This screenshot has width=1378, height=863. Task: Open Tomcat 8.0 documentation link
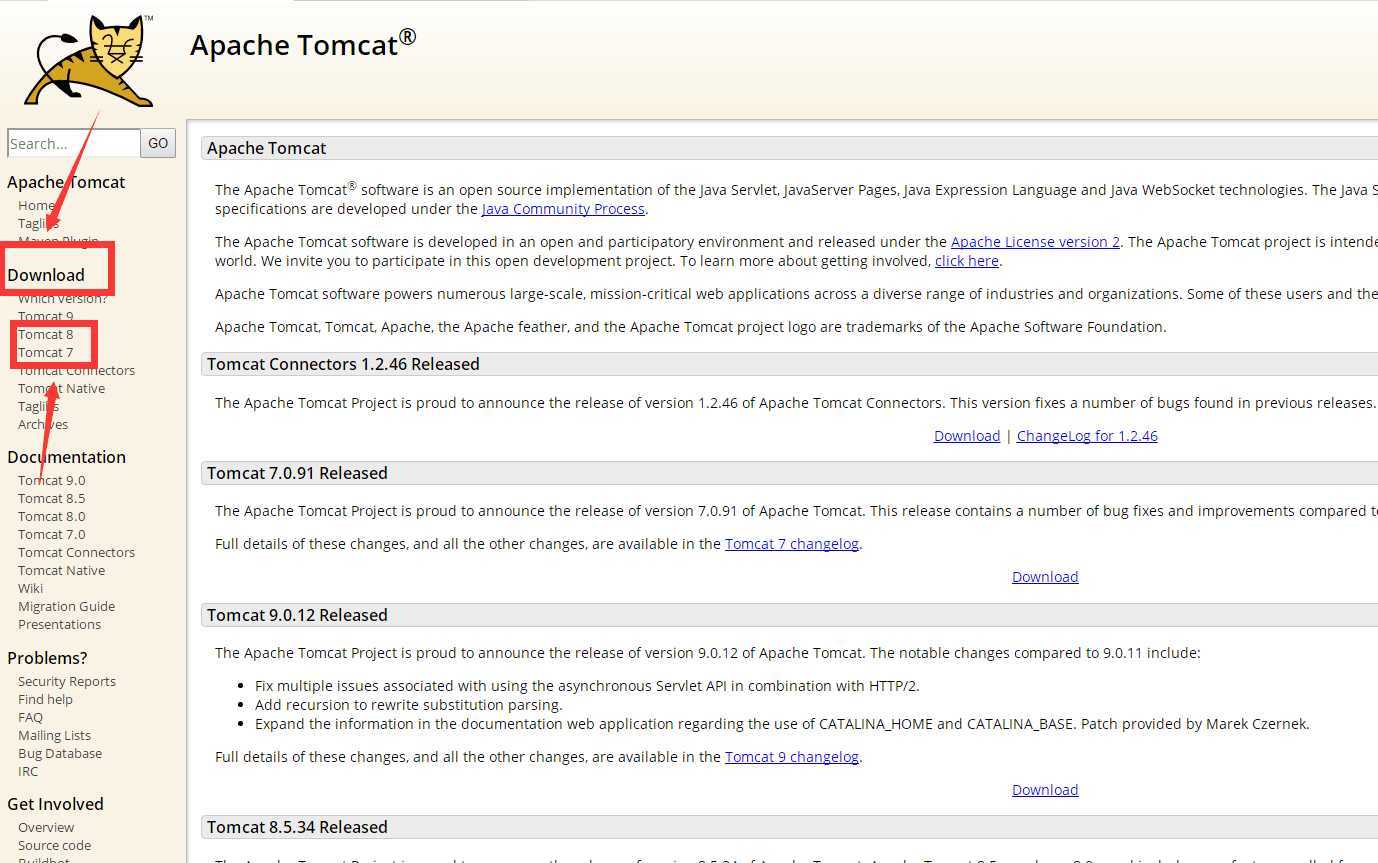51,516
